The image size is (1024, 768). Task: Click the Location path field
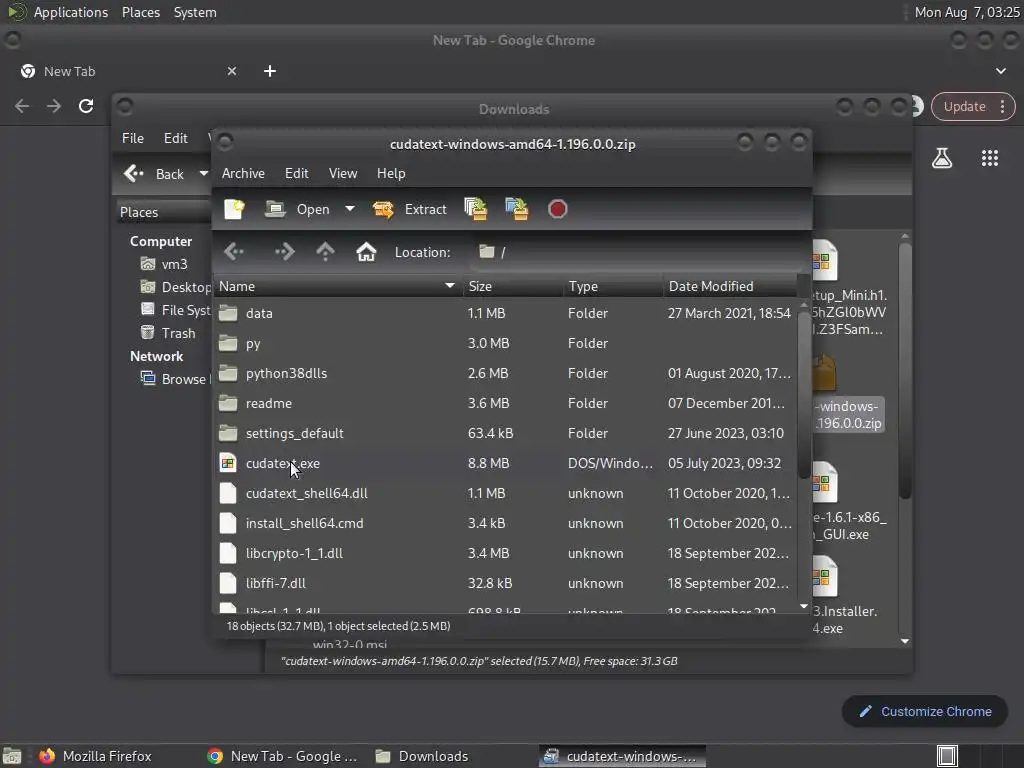tap(637, 252)
